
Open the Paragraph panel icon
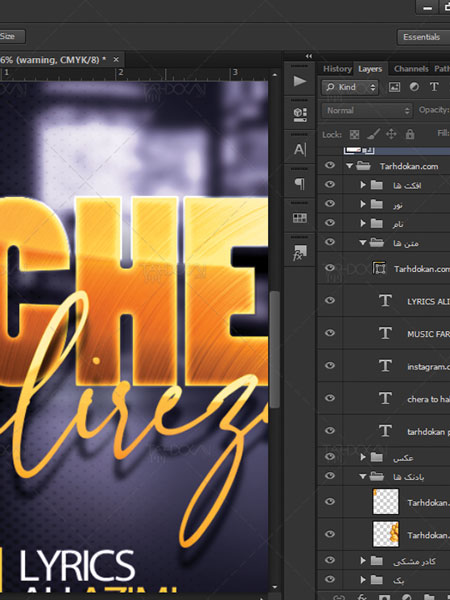click(300, 184)
